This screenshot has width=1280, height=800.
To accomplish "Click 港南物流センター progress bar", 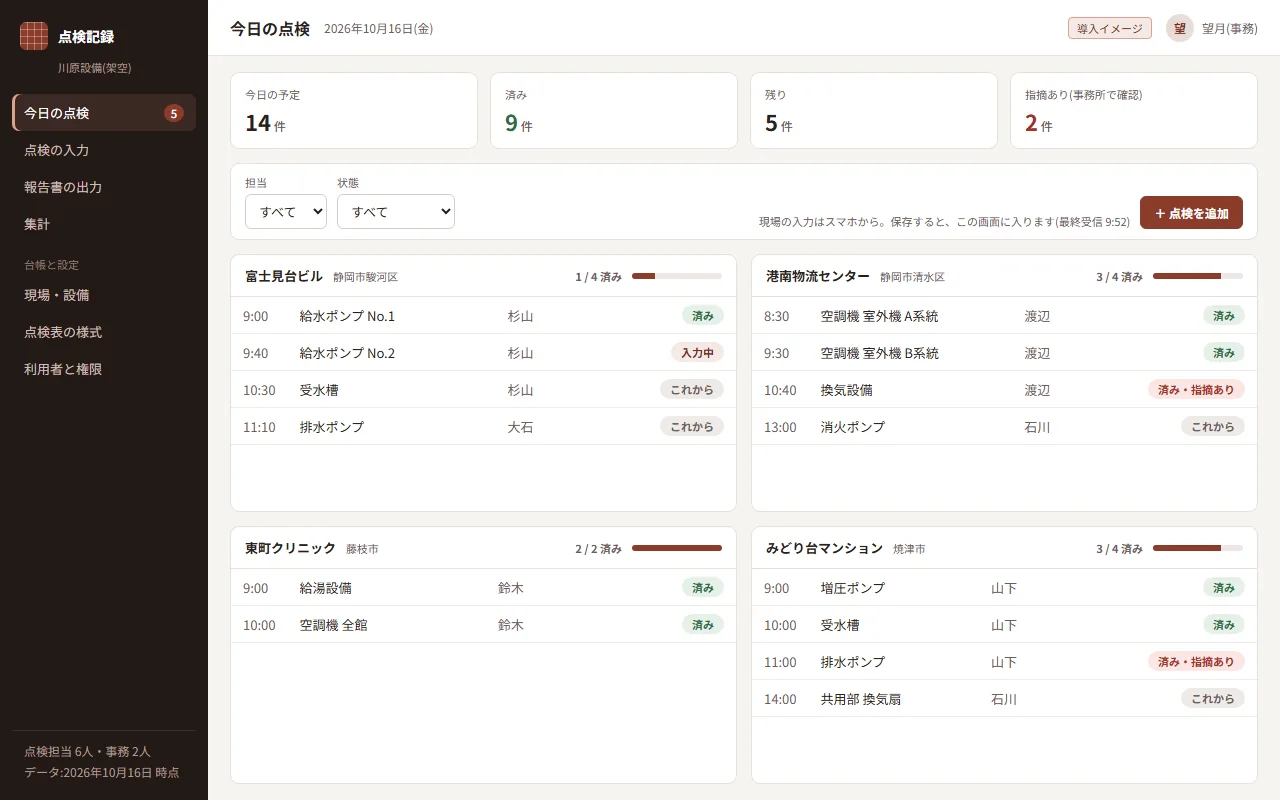I will pyautogui.click(x=1198, y=276).
